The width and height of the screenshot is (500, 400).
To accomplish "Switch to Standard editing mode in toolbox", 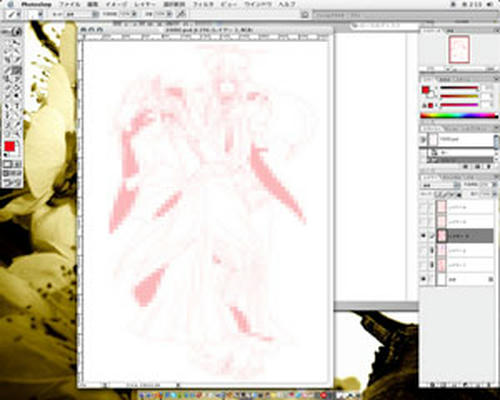I will click(7, 164).
